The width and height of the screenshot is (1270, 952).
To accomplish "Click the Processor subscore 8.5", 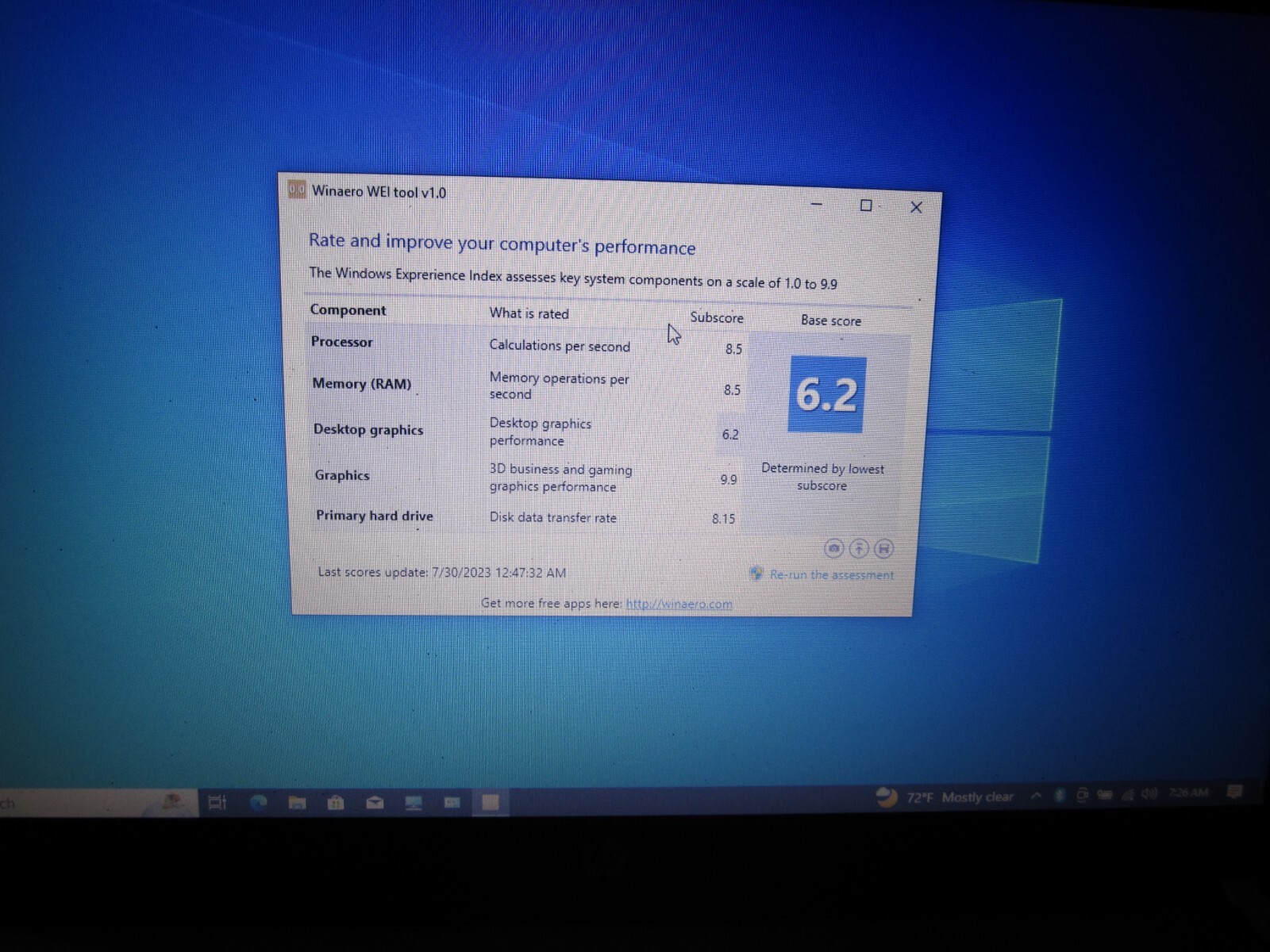I will (733, 349).
